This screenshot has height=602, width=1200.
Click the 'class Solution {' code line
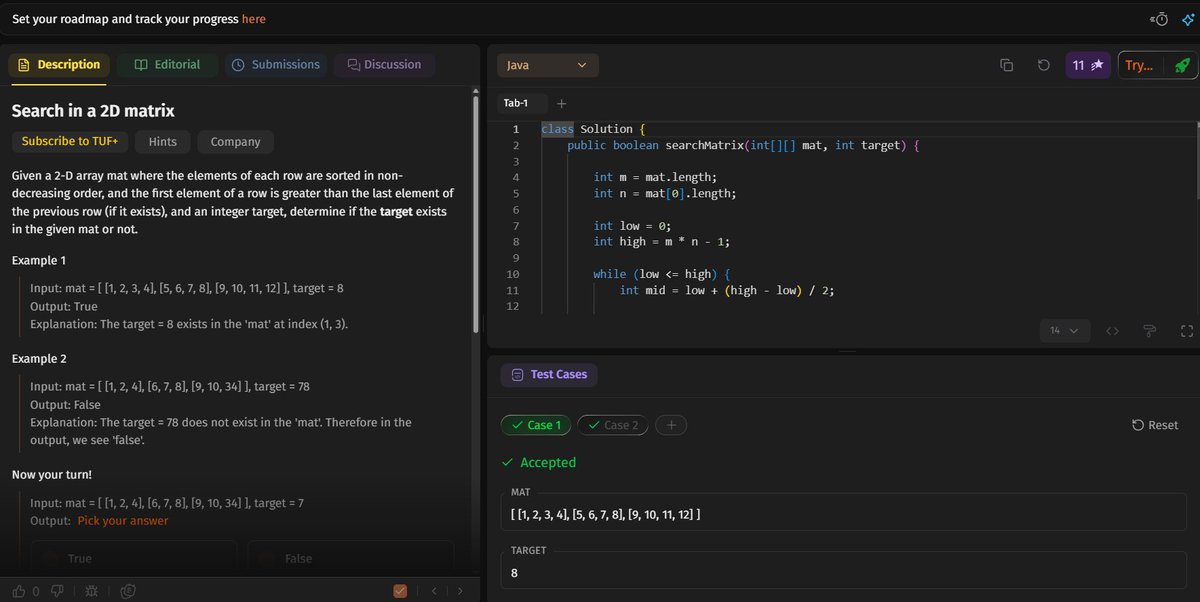click(x=594, y=129)
